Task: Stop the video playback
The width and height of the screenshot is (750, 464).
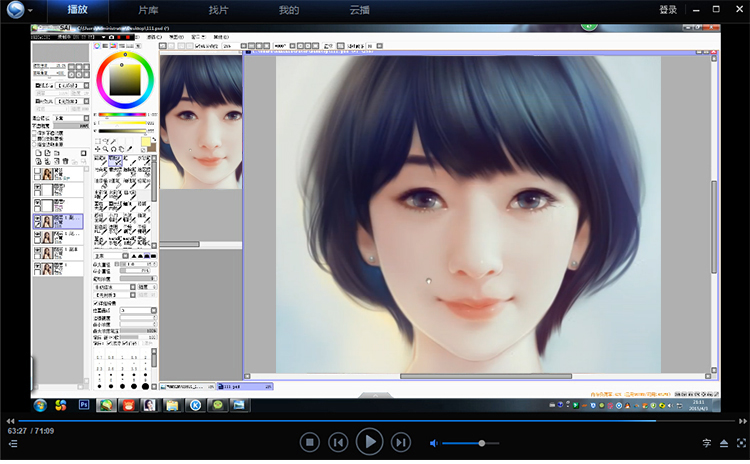Action: [x=309, y=442]
